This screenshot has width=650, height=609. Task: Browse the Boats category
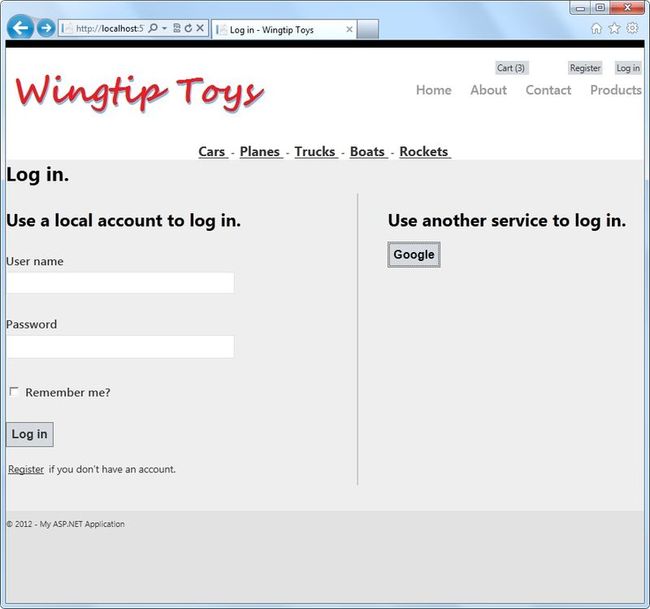368,152
